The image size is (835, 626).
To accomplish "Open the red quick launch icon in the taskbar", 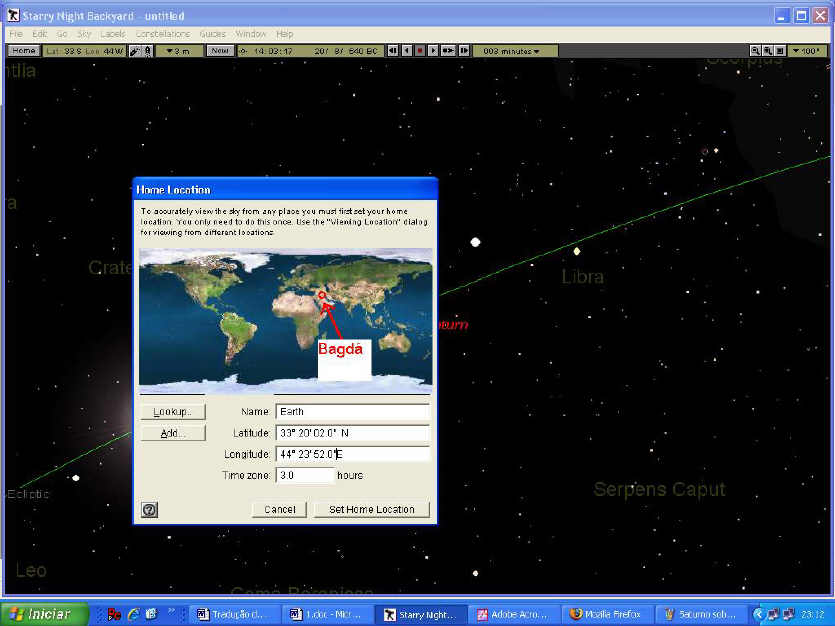I will point(114,614).
